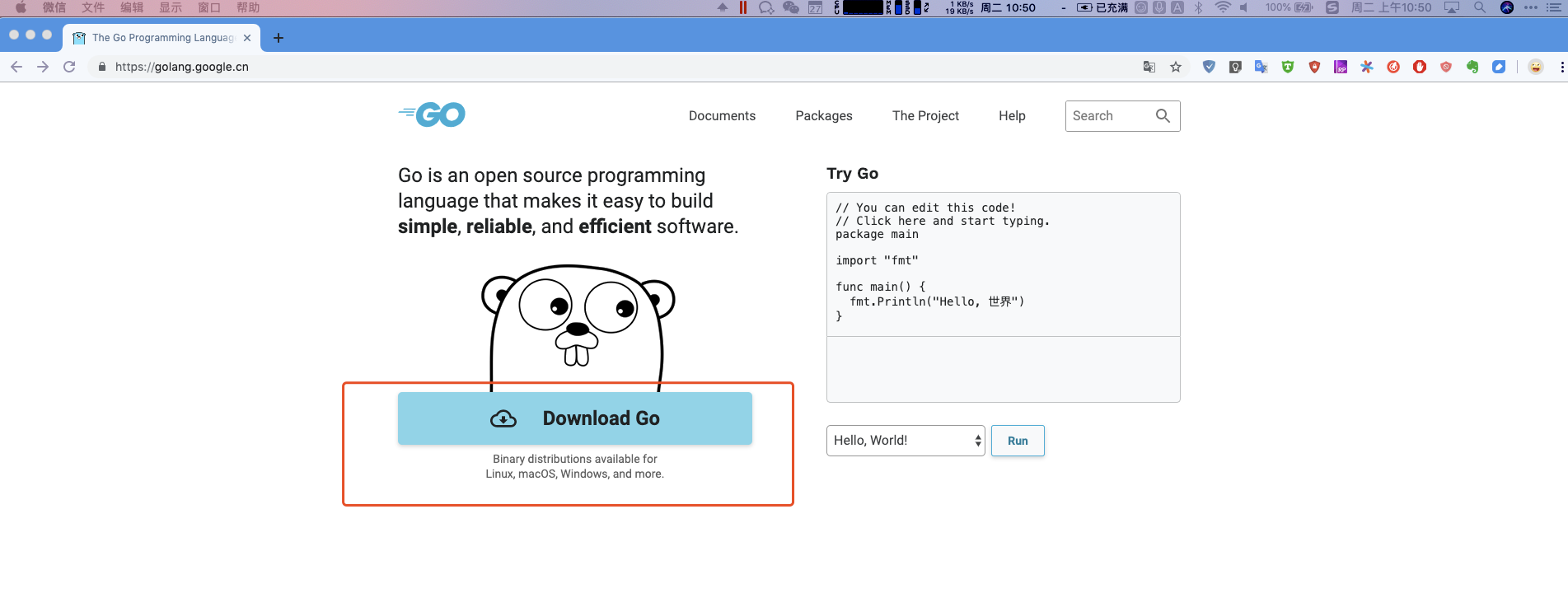
Task: Open the pale red blocked-shield extension
Action: point(1446,67)
